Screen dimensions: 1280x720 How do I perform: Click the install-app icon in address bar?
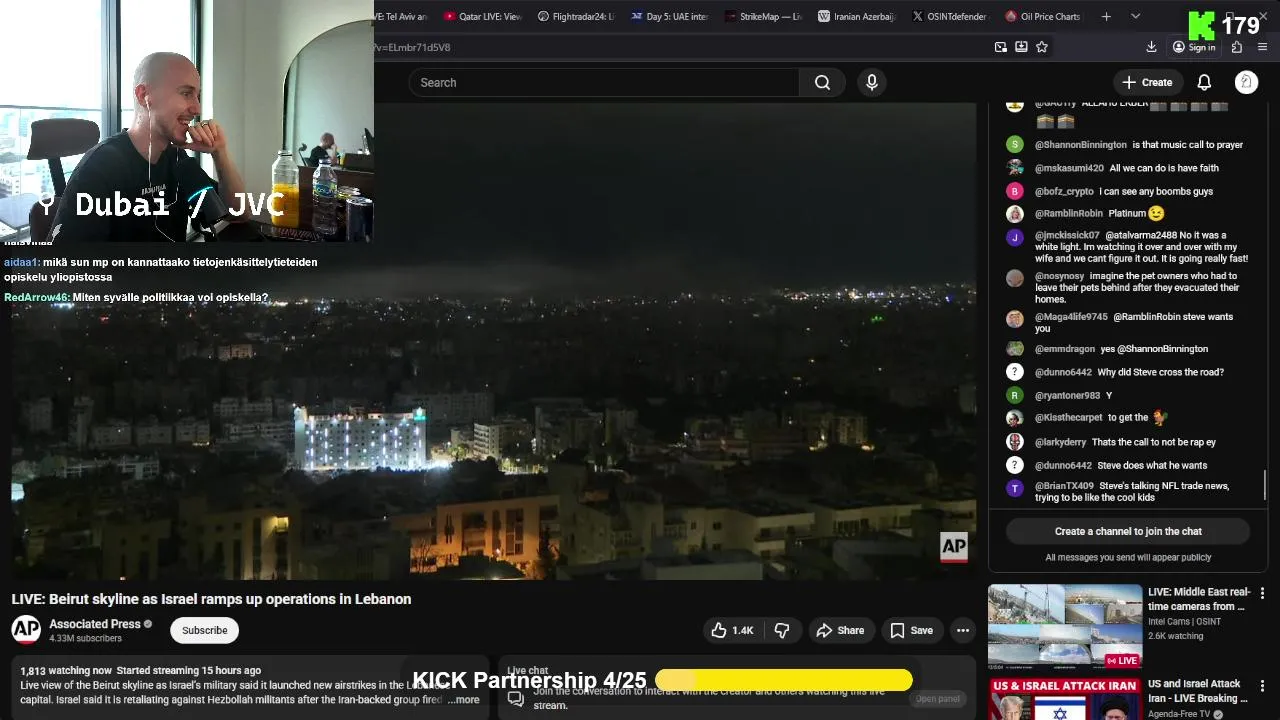tap(1021, 47)
